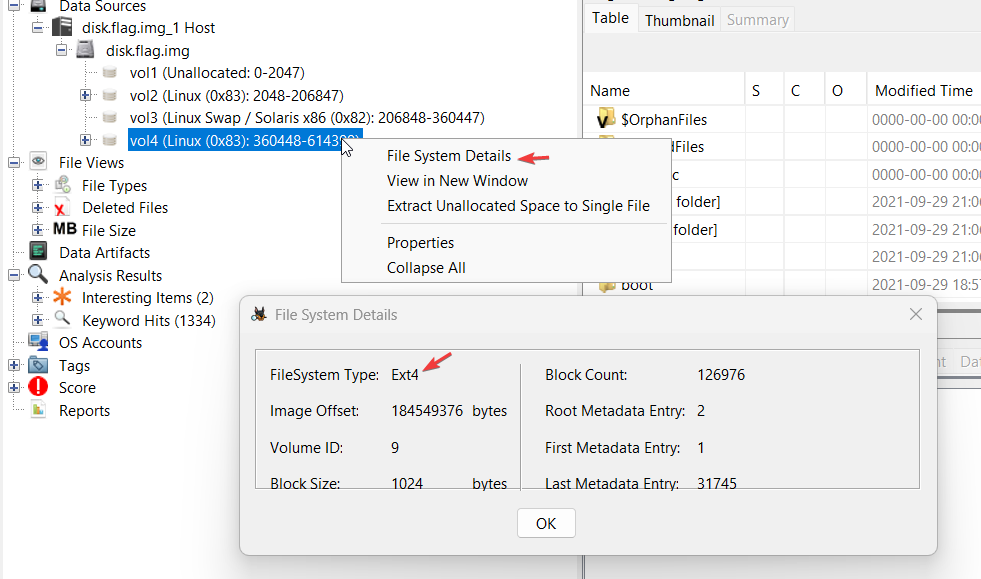The image size is (981, 579).
Task: Expand the File Types node
Action: click(38, 185)
